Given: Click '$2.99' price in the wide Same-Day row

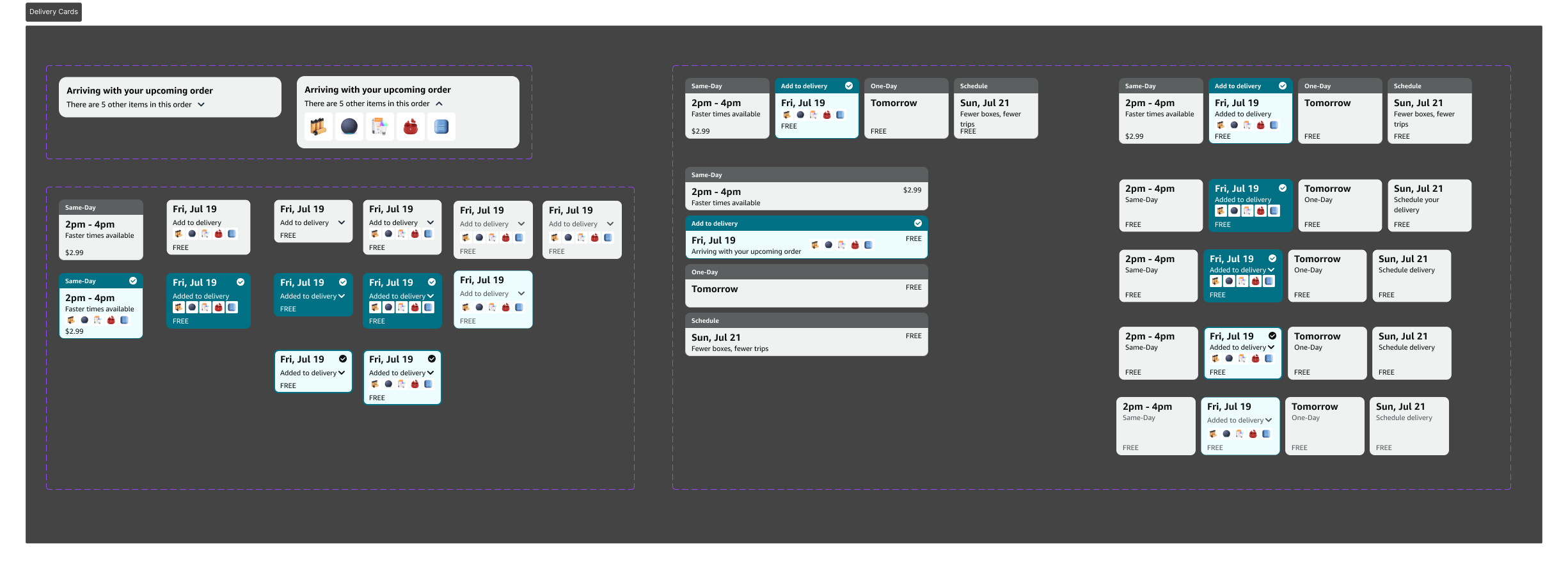Looking at the screenshot, I should click(912, 190).
